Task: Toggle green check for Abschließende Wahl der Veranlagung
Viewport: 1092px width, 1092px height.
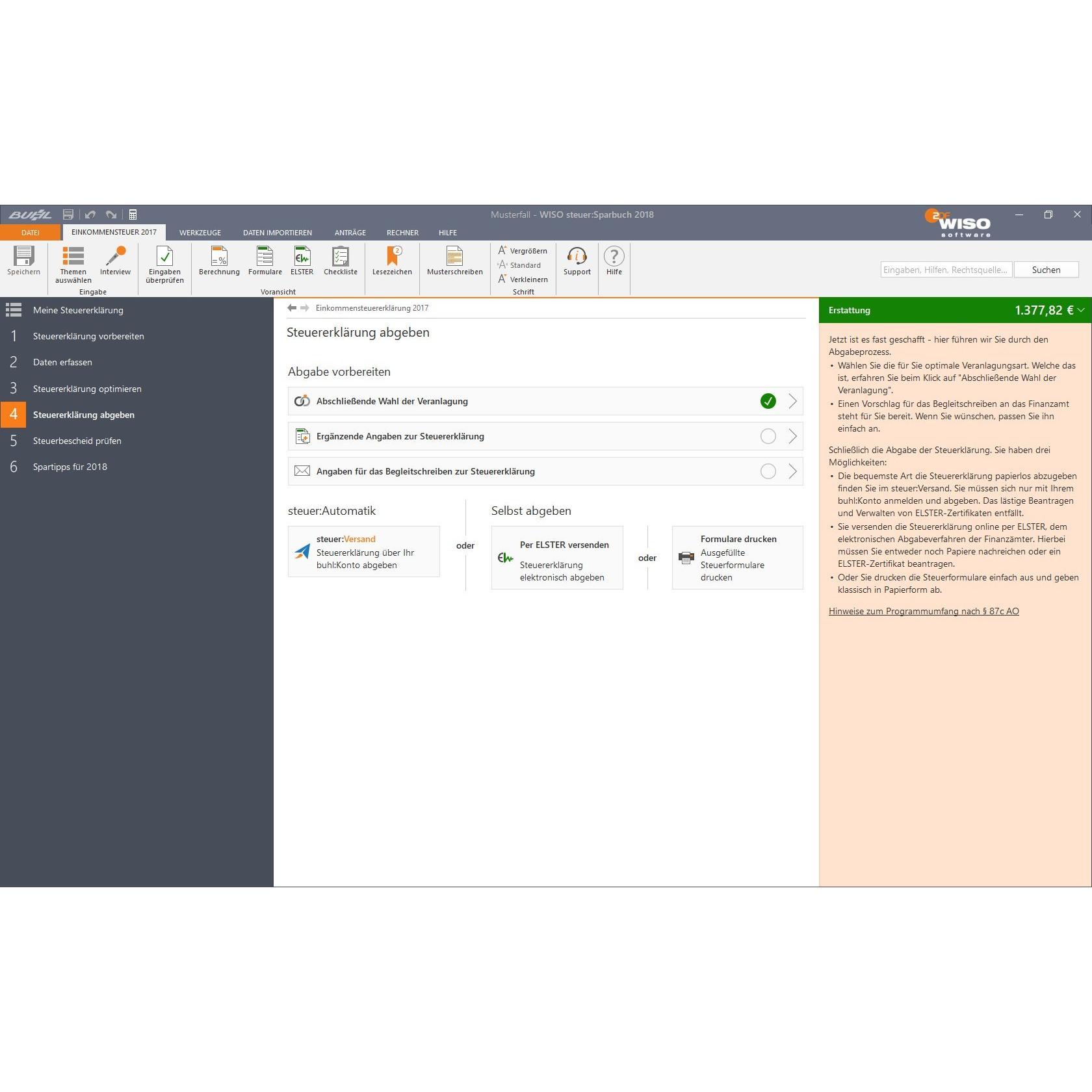Action: pyautogui.click(x=768, y=401)
